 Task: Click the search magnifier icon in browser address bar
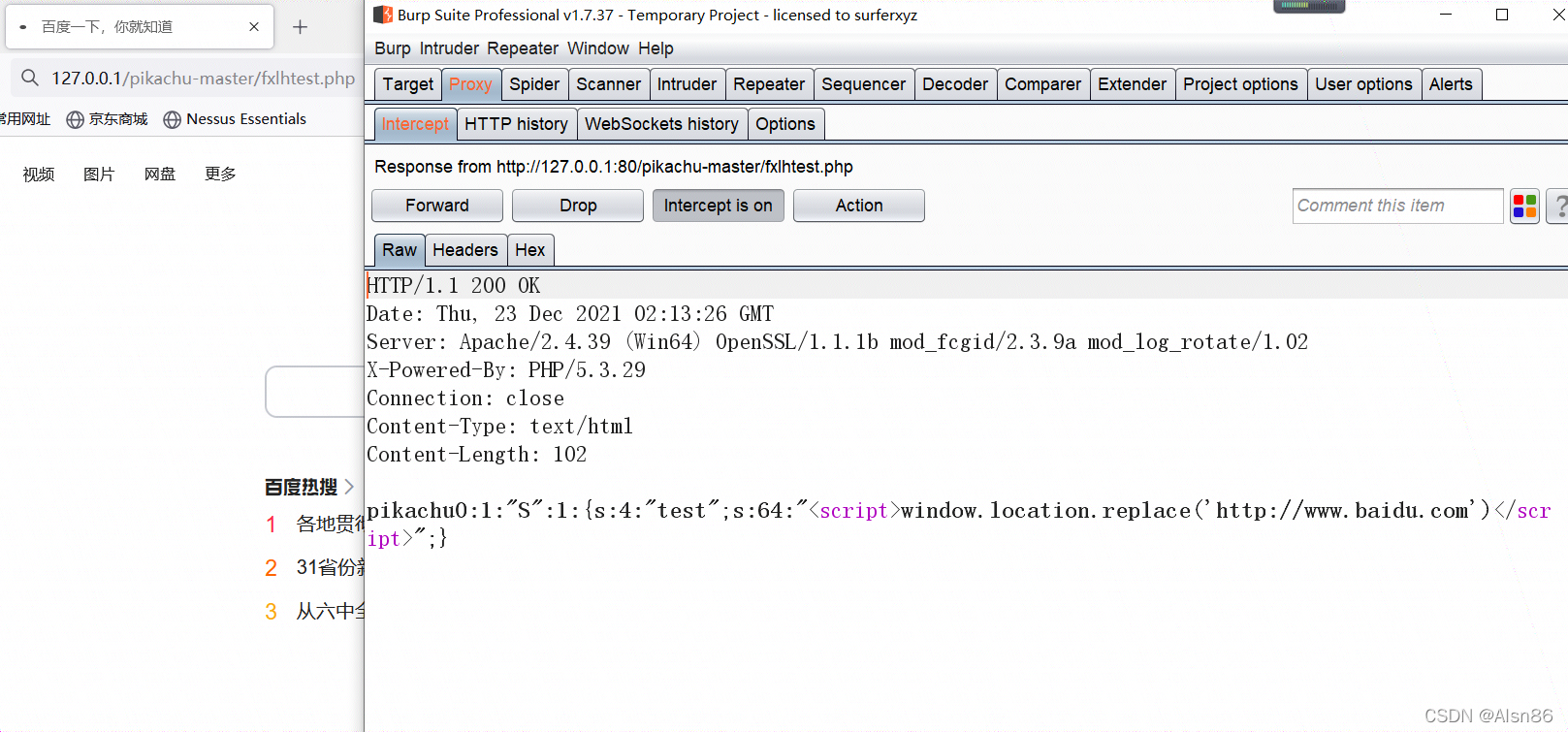point(30,78)
